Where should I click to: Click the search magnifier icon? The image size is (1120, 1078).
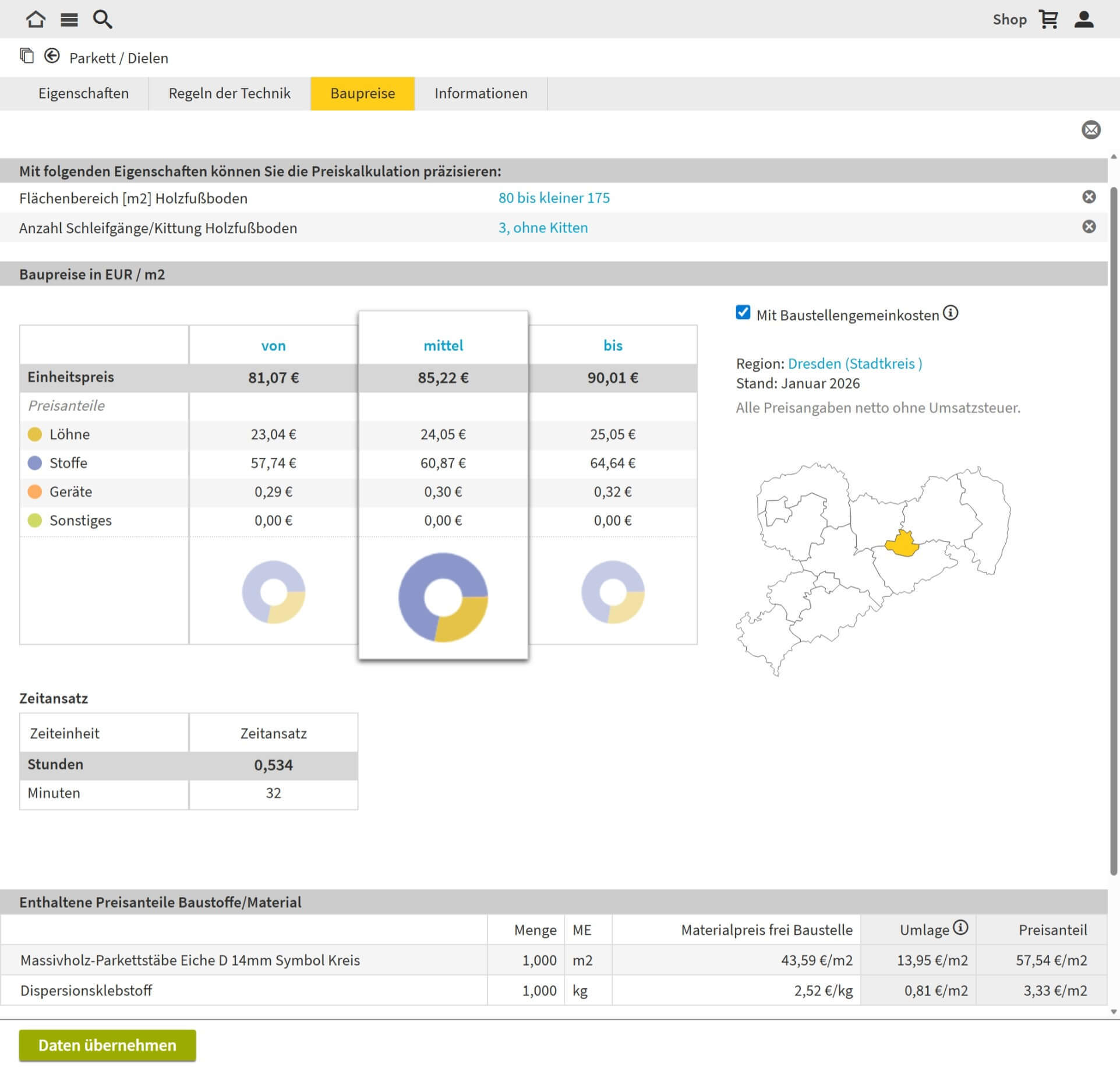coord(103,19)
